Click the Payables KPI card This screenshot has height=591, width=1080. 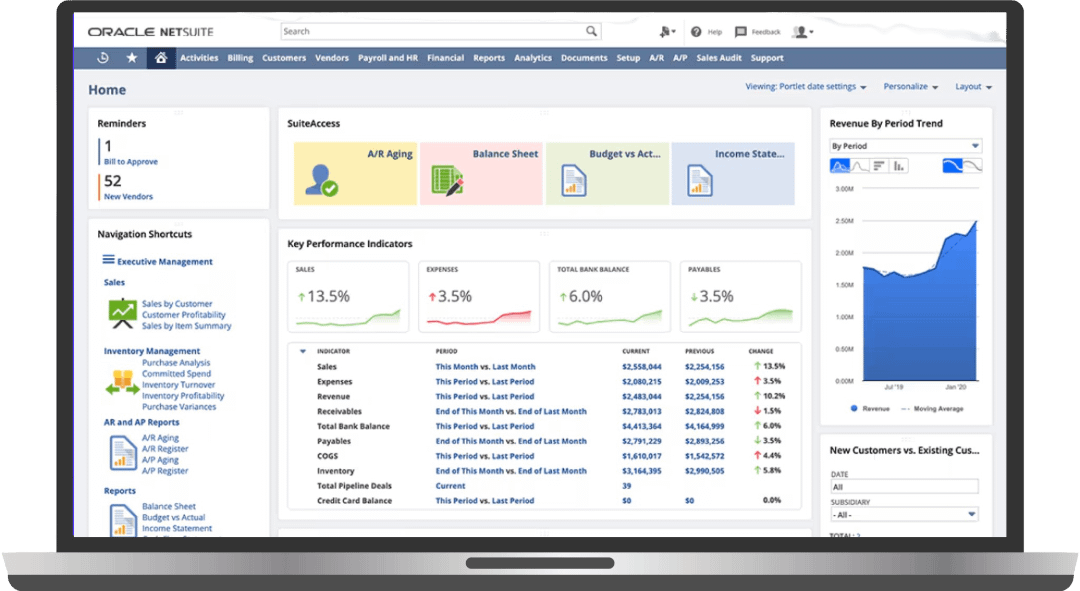(x=741, y=296)
